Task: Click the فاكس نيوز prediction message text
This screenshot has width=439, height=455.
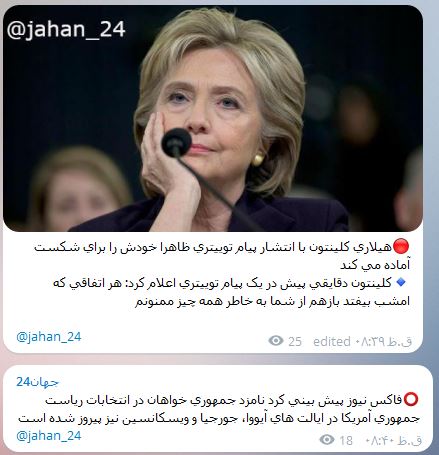Action: [219, 409]
